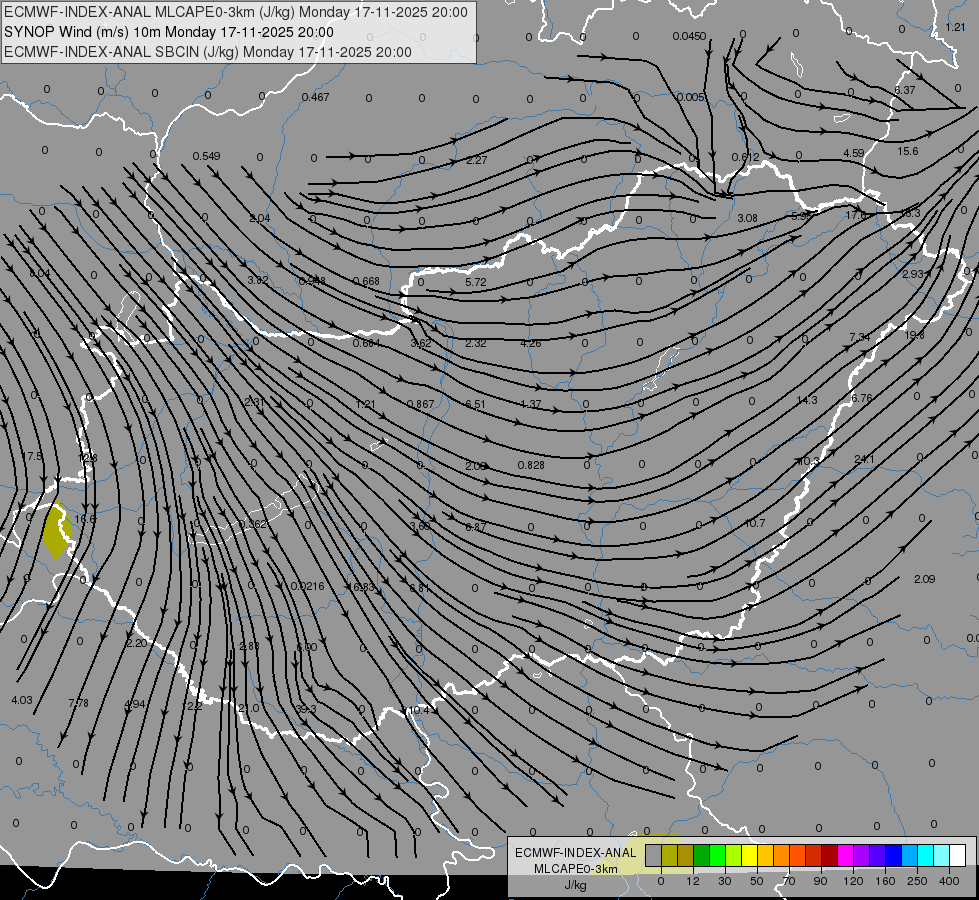Pick the cyan swatch after 250

click(926, 855)
